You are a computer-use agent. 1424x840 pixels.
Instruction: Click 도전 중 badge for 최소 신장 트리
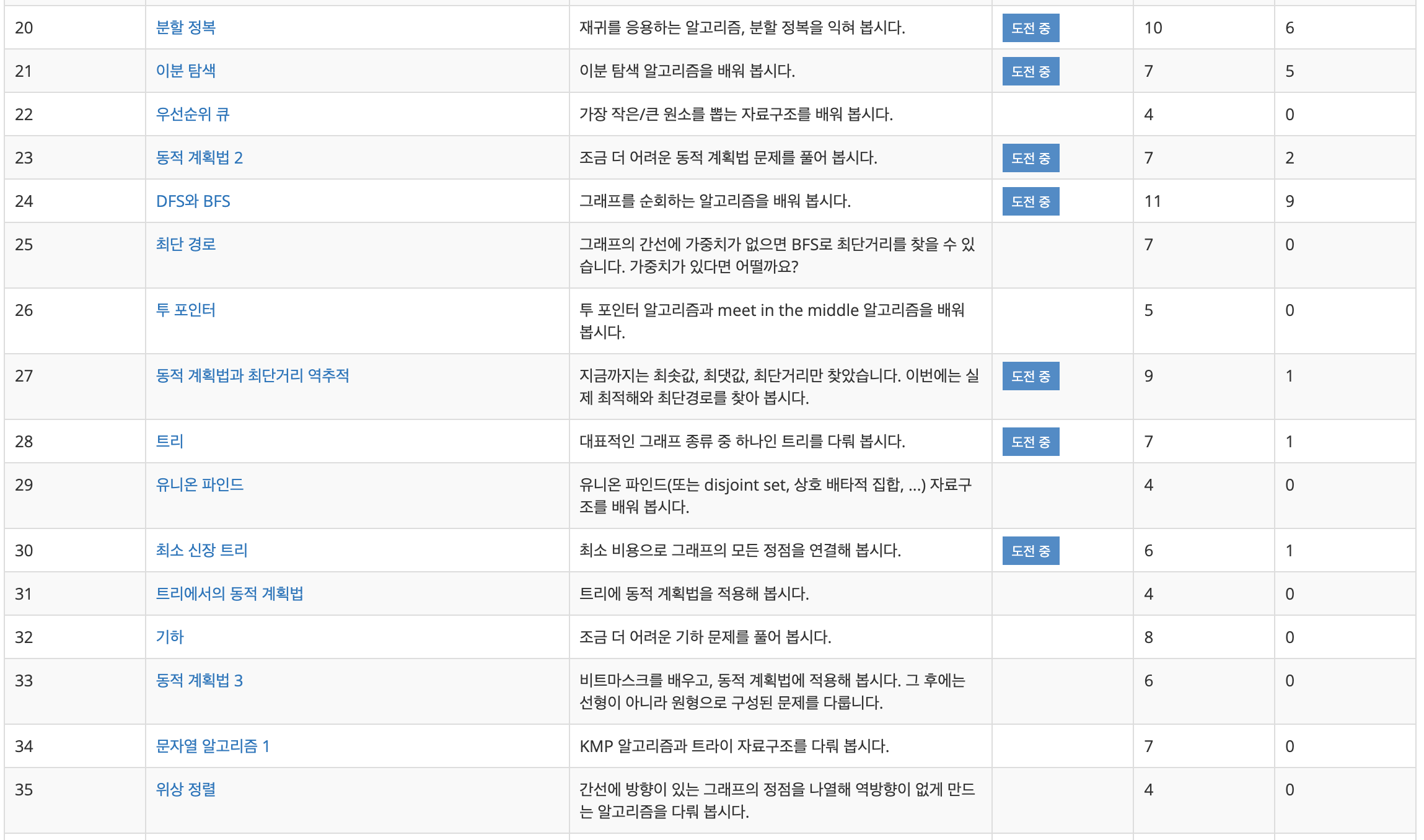(x=1031, y=551)
